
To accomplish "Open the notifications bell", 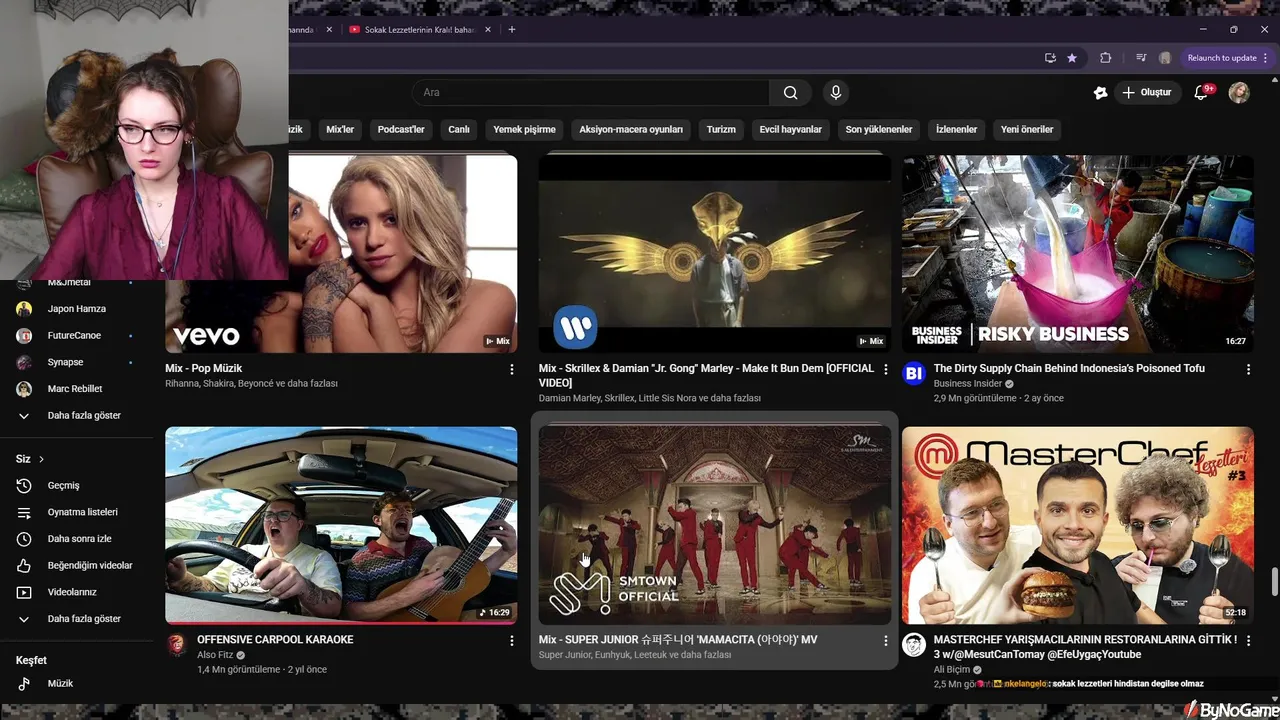I will (x=1202, y=93).
